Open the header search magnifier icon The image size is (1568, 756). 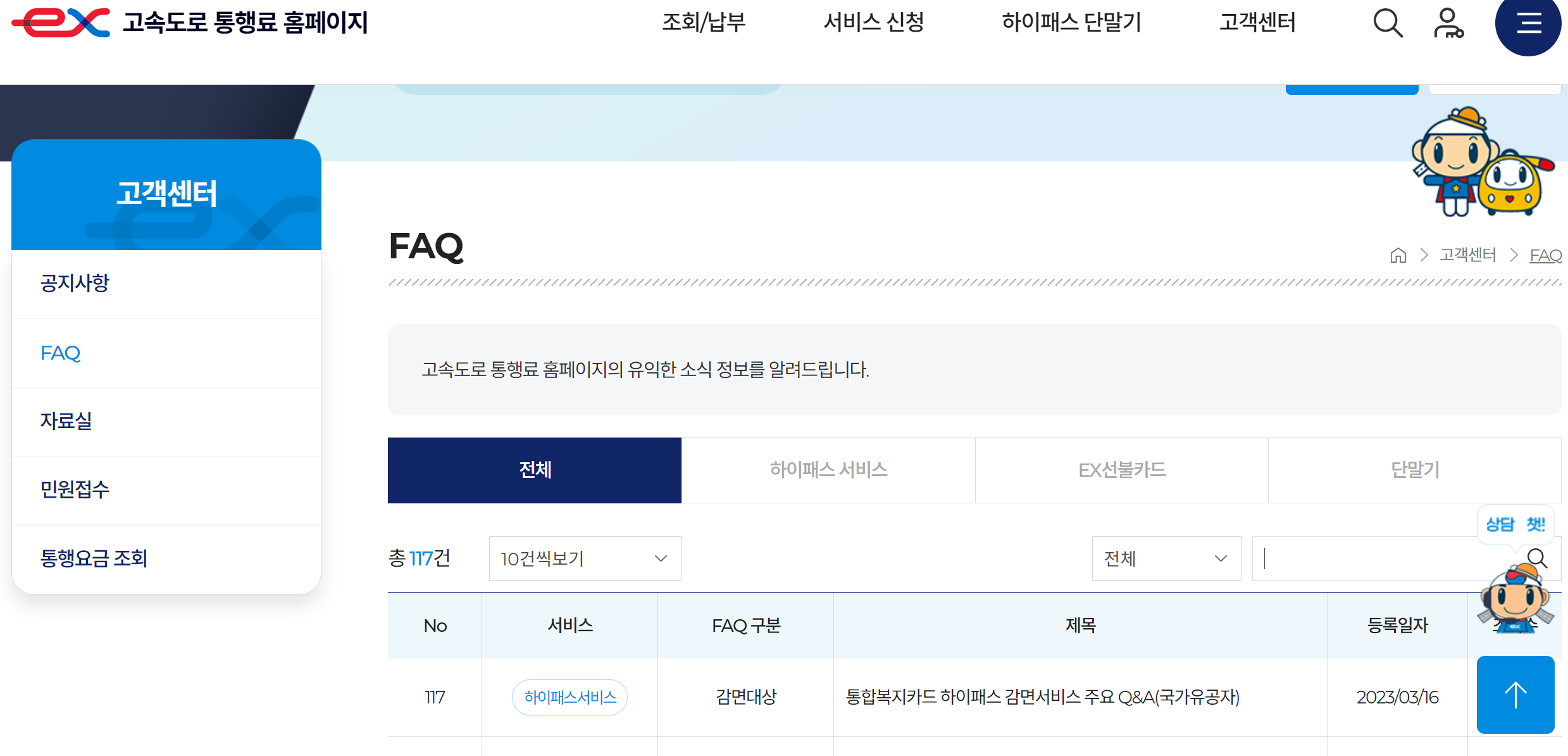(x=1387, y=23)
